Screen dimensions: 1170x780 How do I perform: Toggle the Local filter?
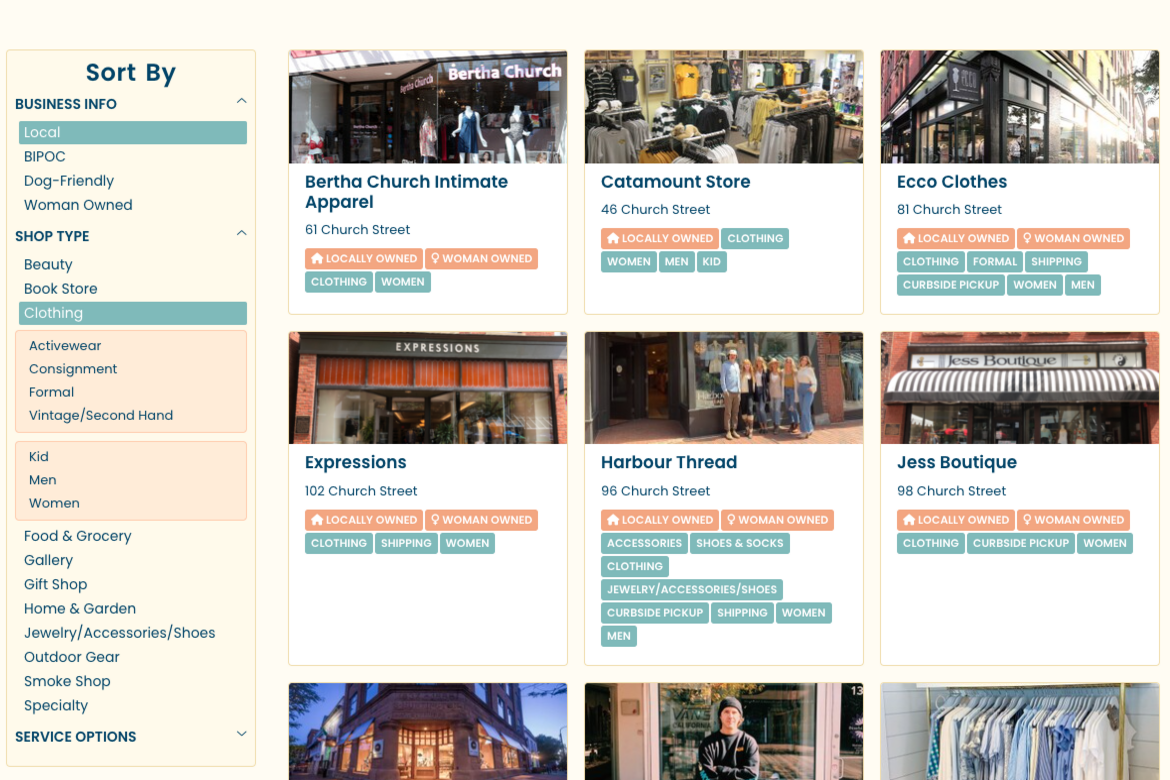(133, 132)
